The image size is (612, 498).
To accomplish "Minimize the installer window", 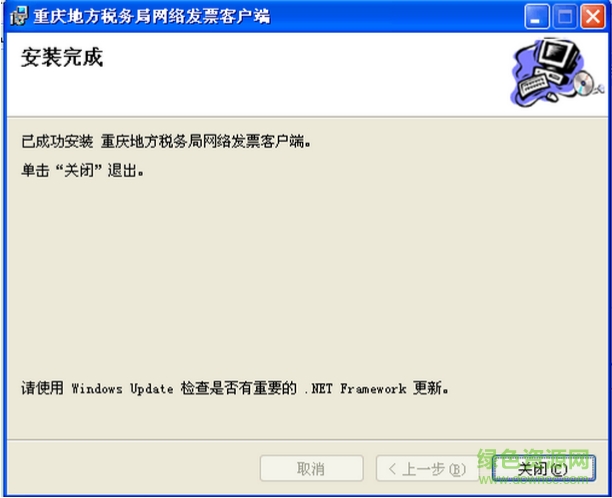I will click(x=537, y=16).
